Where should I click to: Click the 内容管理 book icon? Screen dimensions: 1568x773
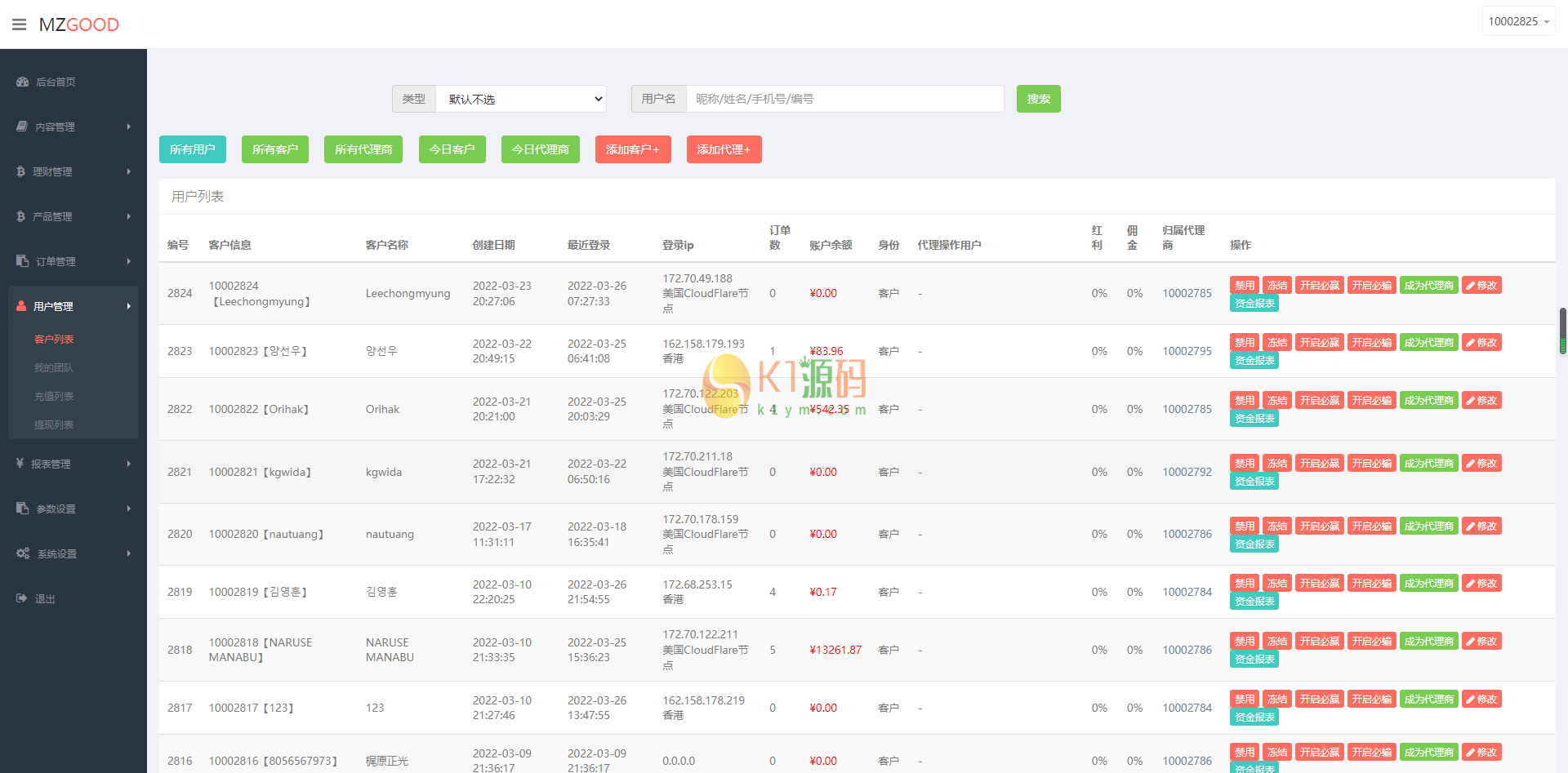[22, 127]
